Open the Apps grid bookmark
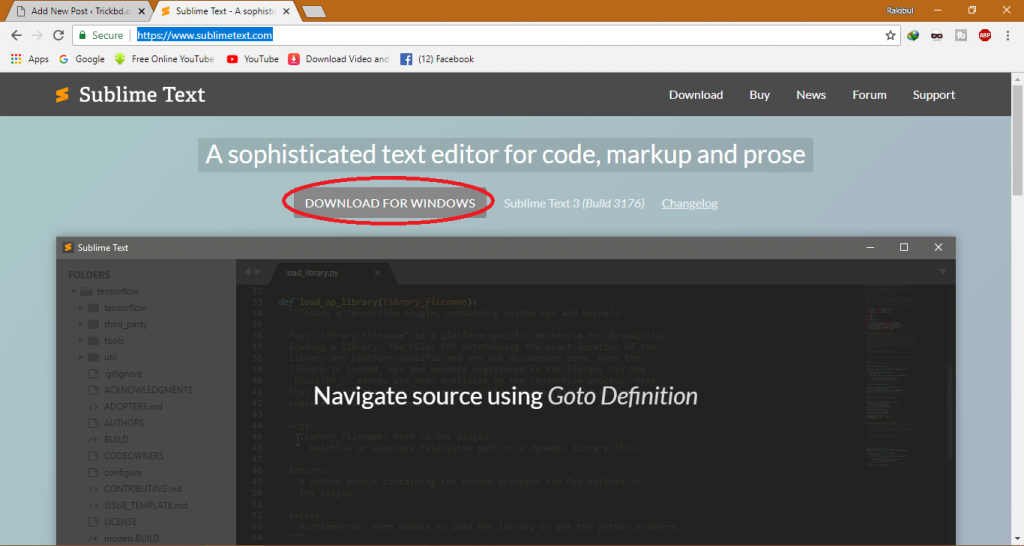 point(29,59)
